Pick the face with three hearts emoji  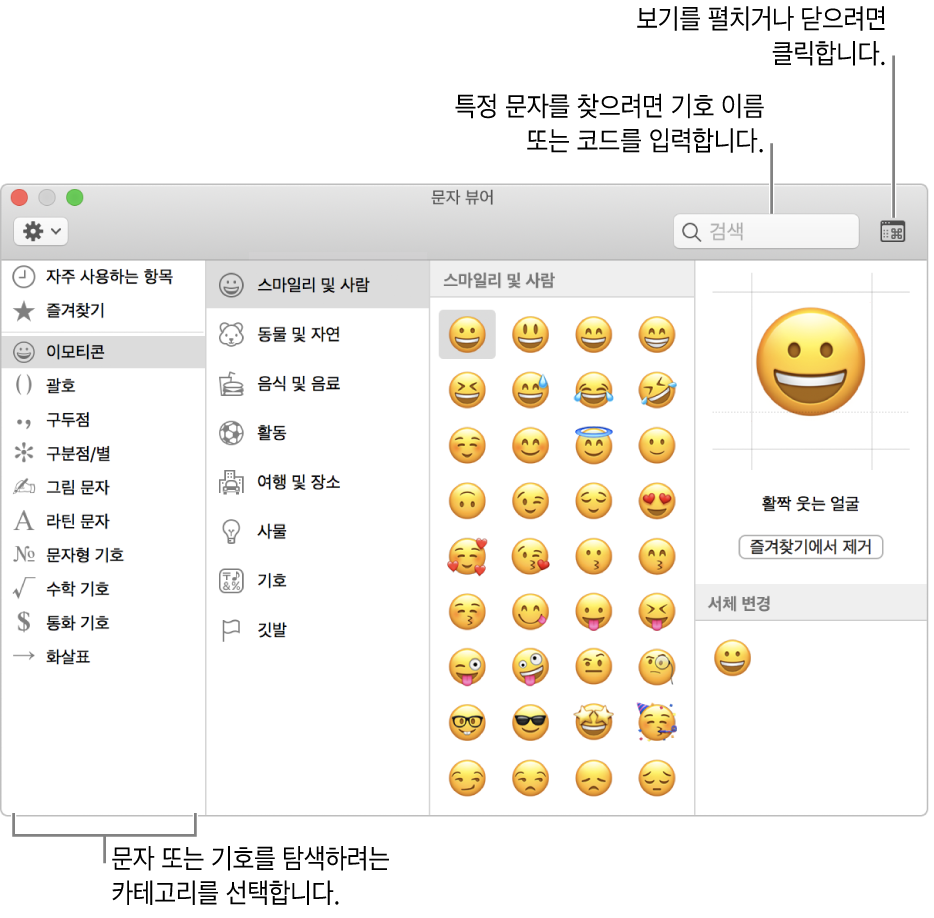(468, 556)
